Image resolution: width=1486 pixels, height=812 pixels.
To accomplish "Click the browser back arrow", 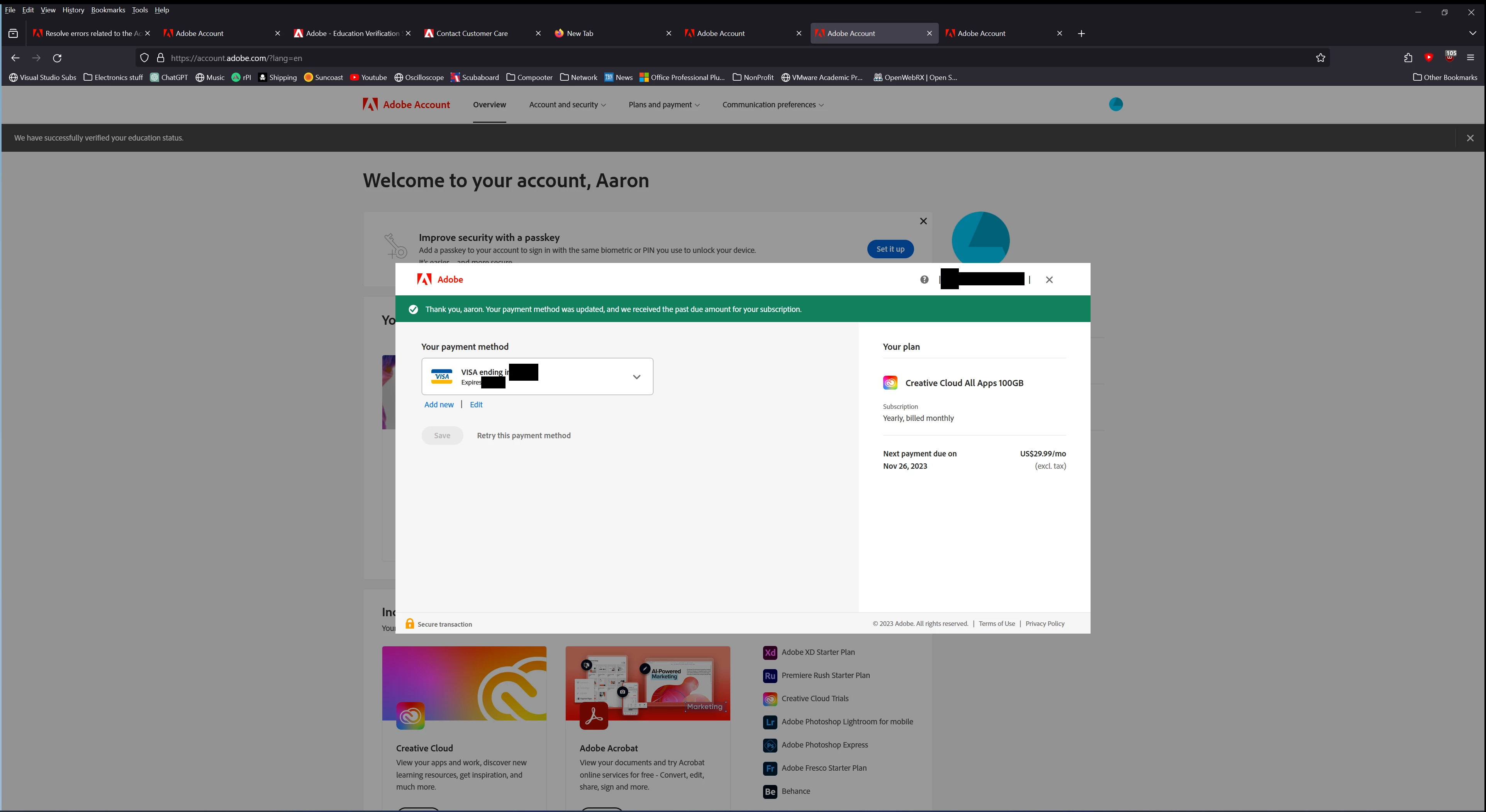I will [15, 58].
